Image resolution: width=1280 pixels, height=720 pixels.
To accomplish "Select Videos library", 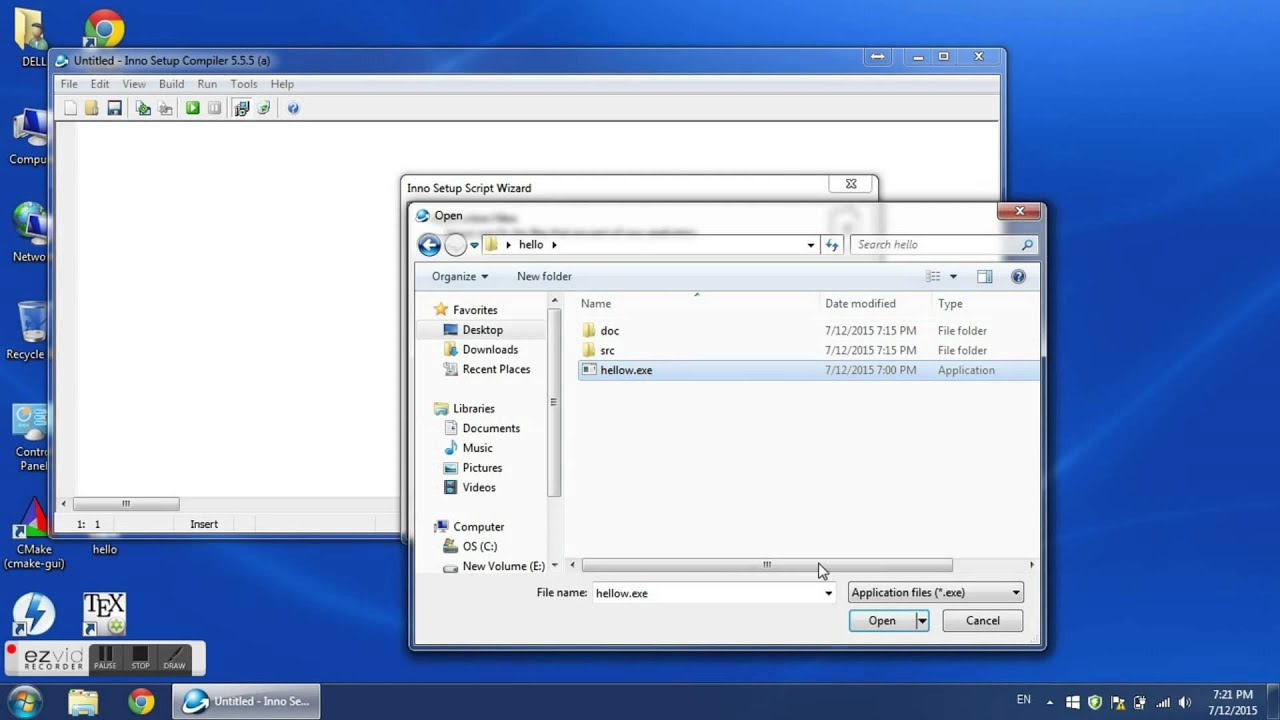I will [x=479, y=487].
